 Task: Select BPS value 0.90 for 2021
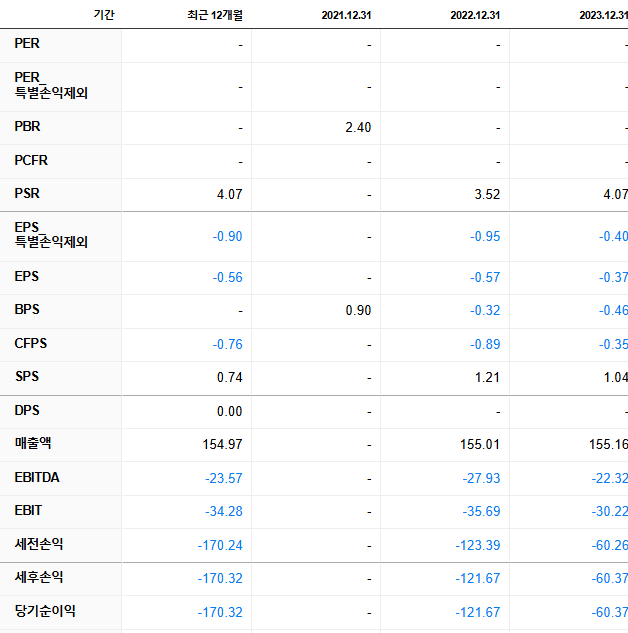[358, 311]
